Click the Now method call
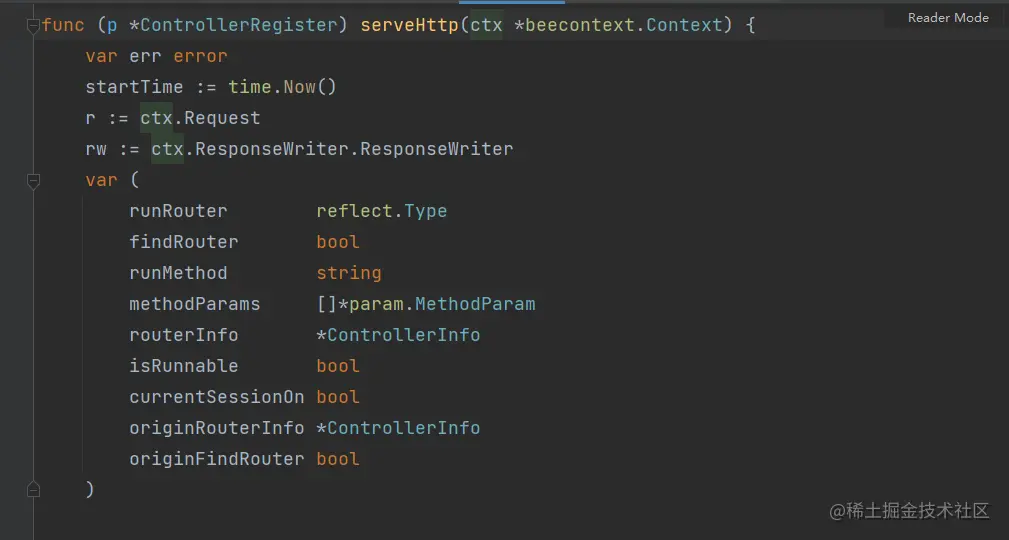Screen dimensions: 1009x540 [x=300, y=87]
